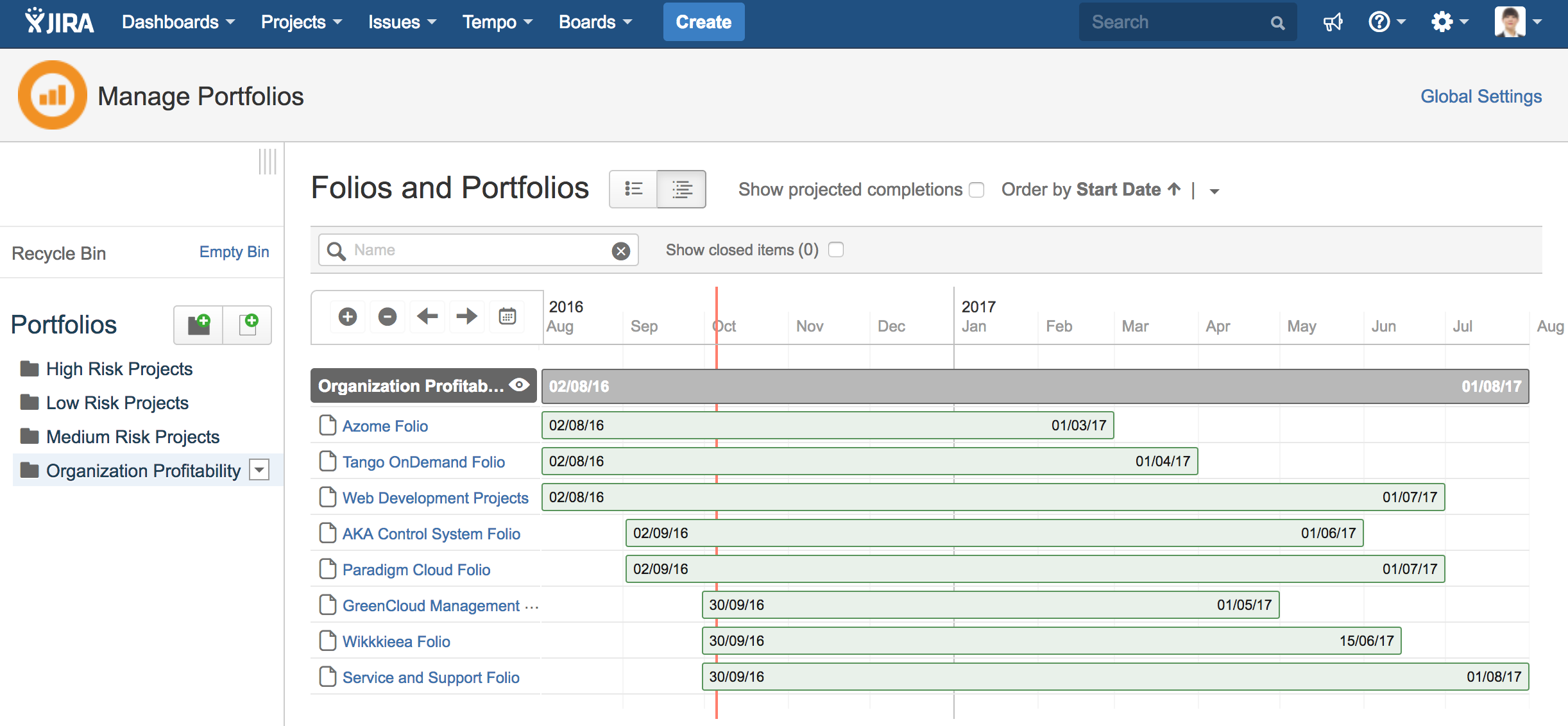Open the Boards menu
Screen dimensions: 1568x726
(595, 22)
